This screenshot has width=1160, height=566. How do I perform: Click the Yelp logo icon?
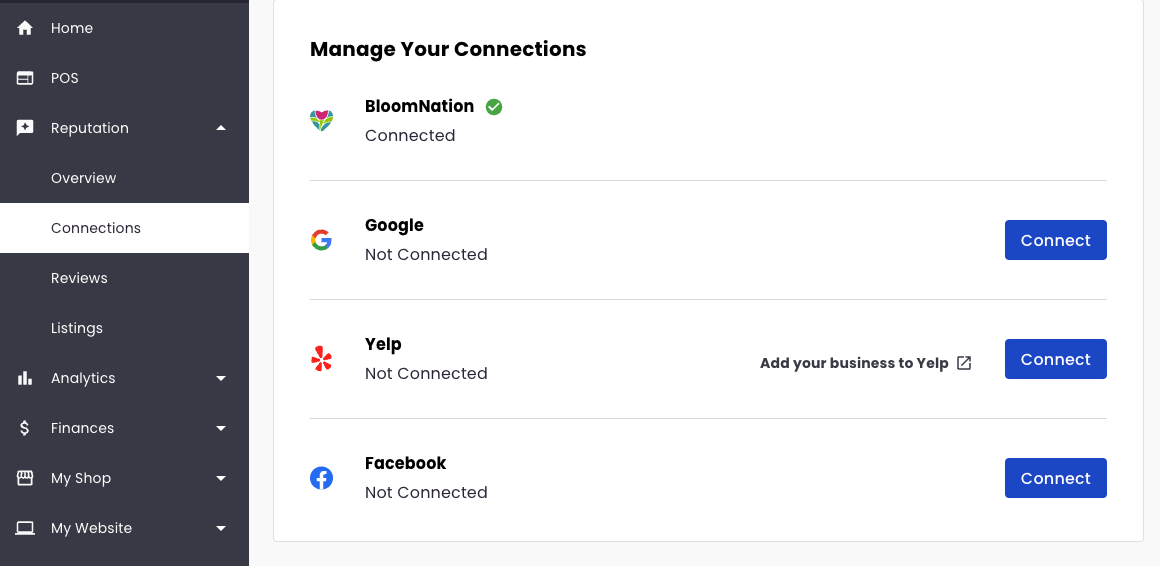coord(321,359)
